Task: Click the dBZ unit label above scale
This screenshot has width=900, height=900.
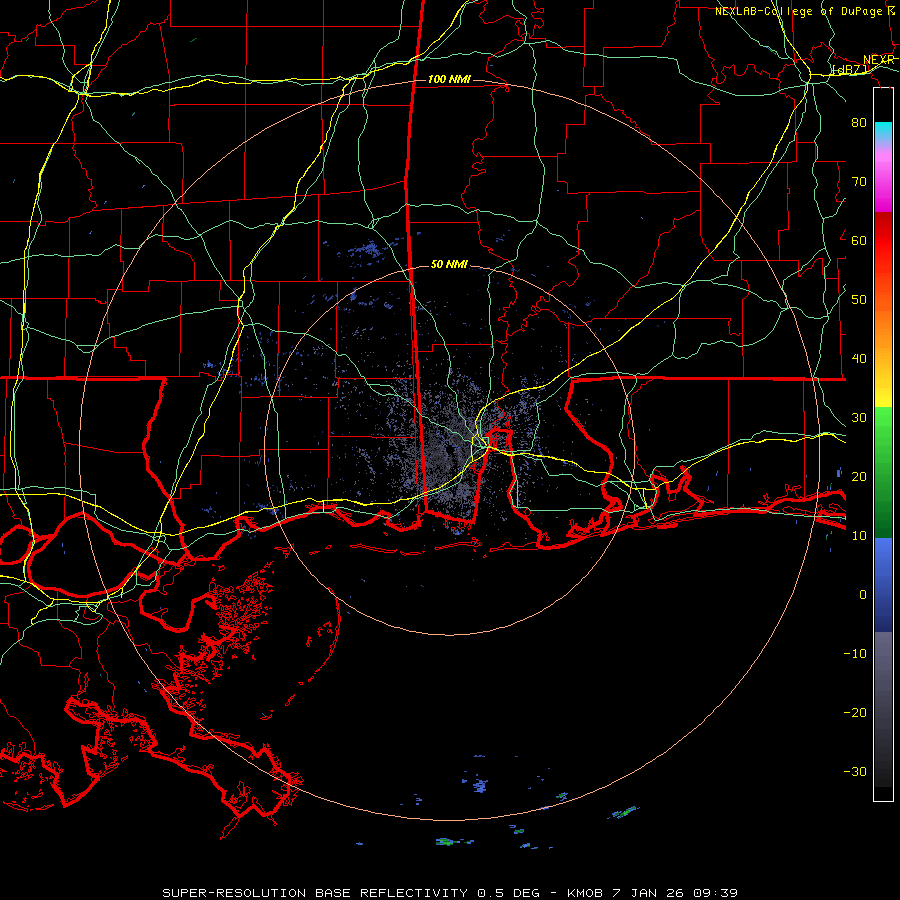Action: [851, 69]
